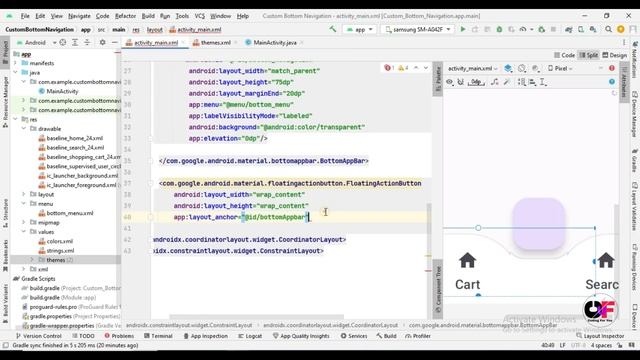Click the clear constraints icon
The image size is (640, 360).
(x=495, y=82)
